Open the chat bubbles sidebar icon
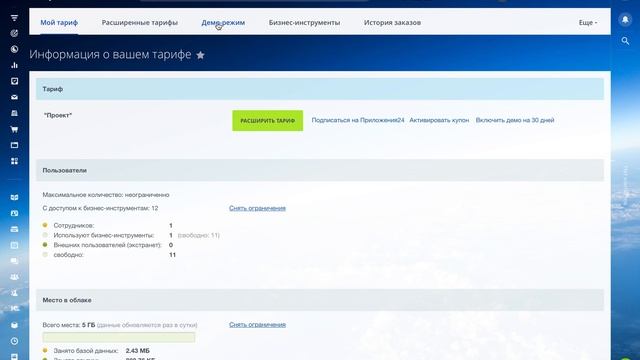Viewport: 640px width, 360px height. (x=14, y=261)
